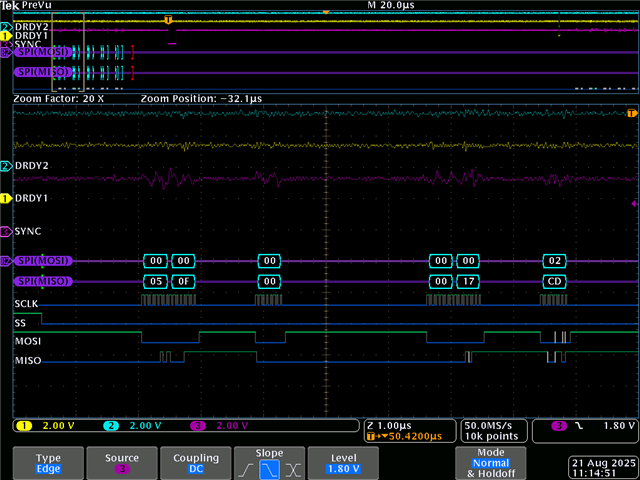Open the trigger Type Edge menu
Viewport: 640px width, 480px height.
point(48,463)
